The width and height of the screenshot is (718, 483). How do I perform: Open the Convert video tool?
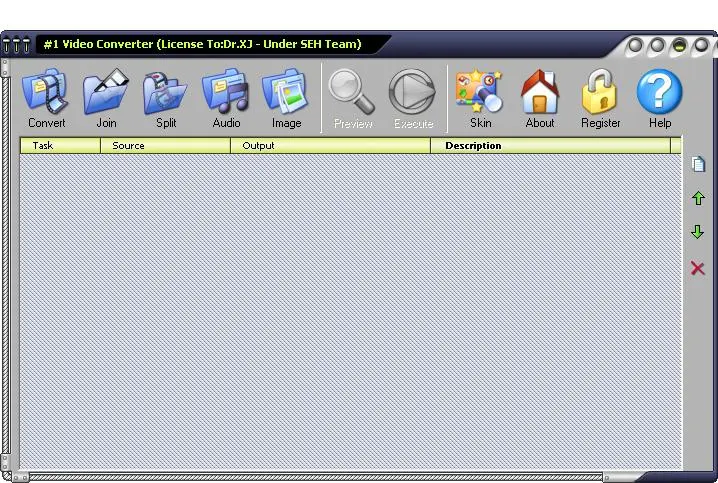(x=46, y=98)
